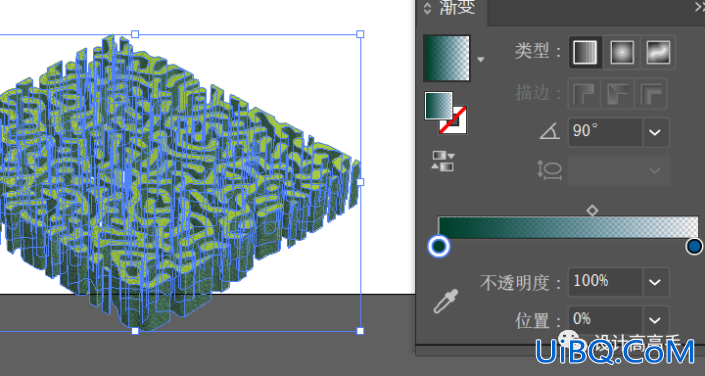
Task: Select the right blue gradient stop
Action: pos(695,246)
